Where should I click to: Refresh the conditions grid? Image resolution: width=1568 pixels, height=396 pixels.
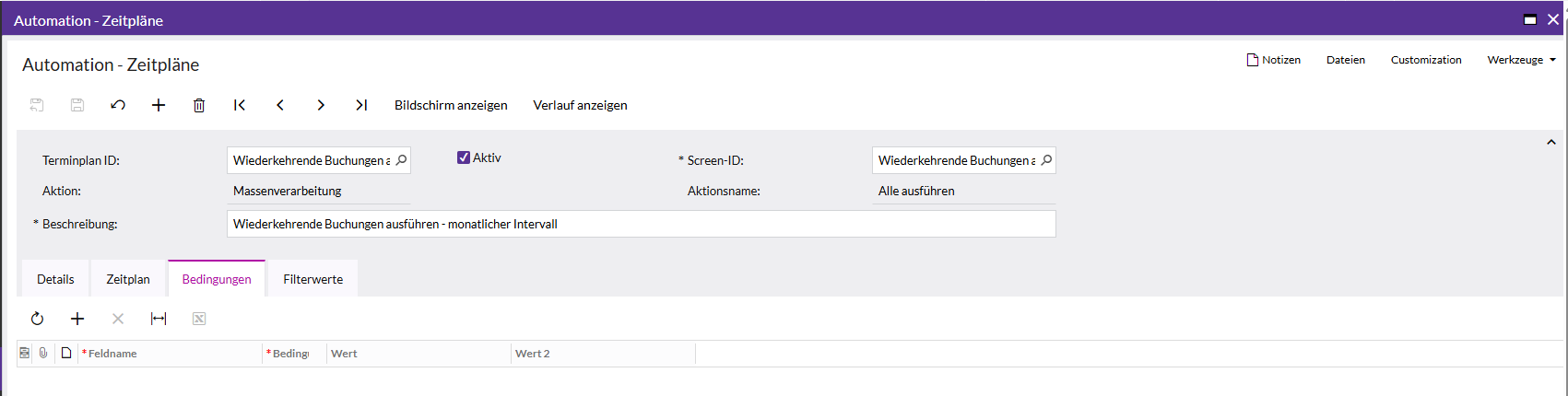click(x=37, y=319)
